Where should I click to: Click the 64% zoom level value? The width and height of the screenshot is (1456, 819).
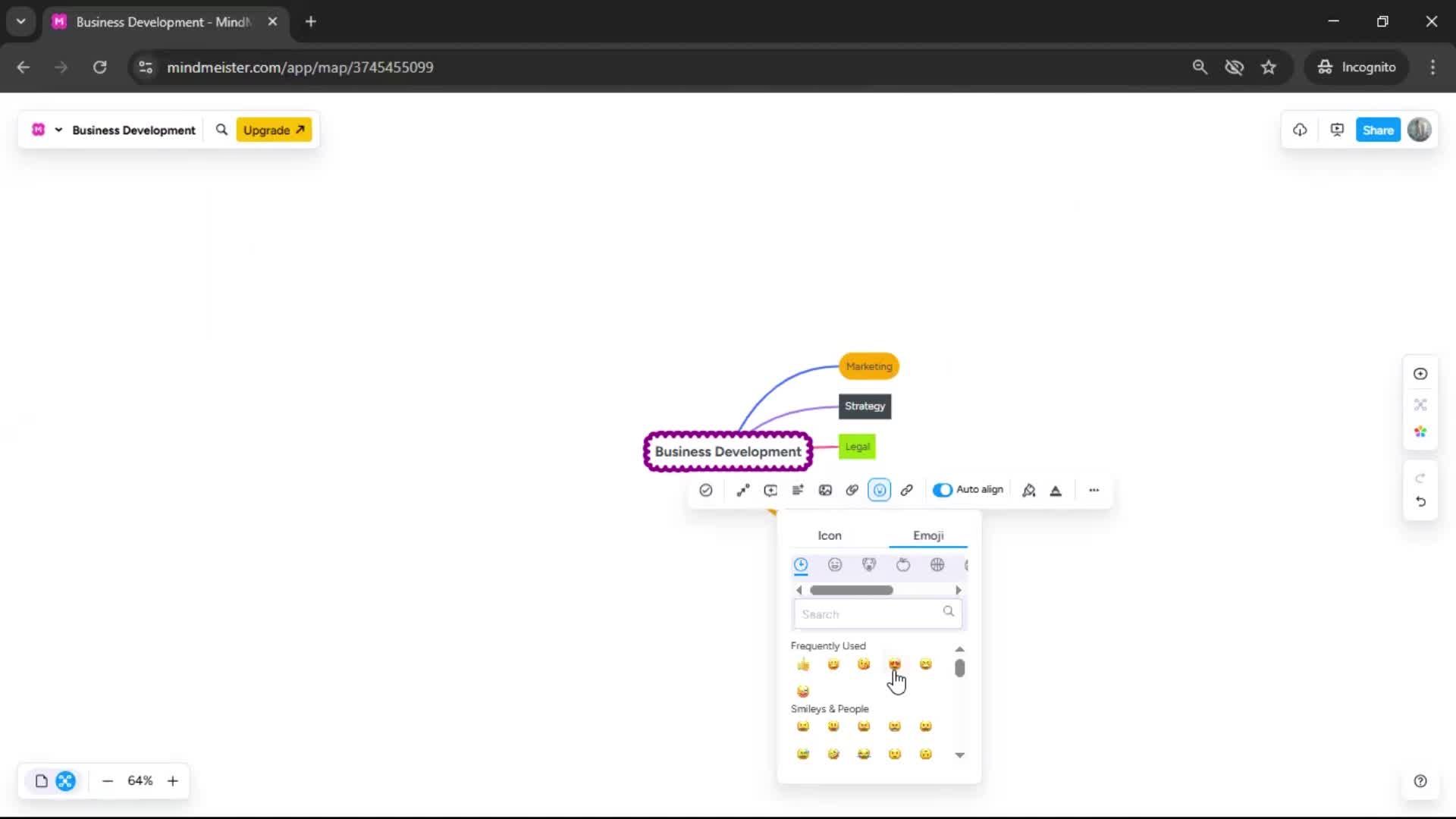point(140,781)
